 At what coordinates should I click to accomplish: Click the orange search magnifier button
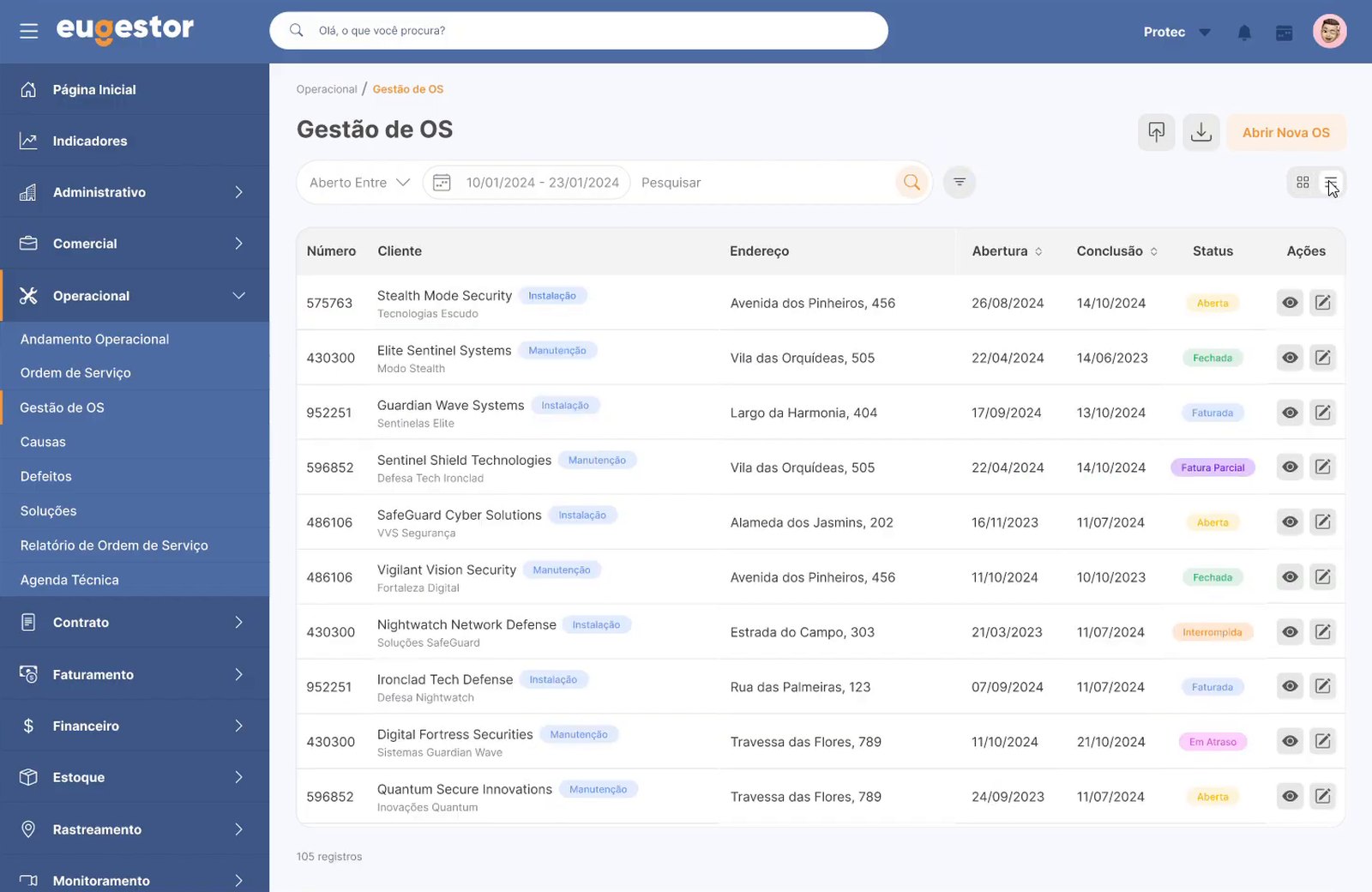(912, 182)
